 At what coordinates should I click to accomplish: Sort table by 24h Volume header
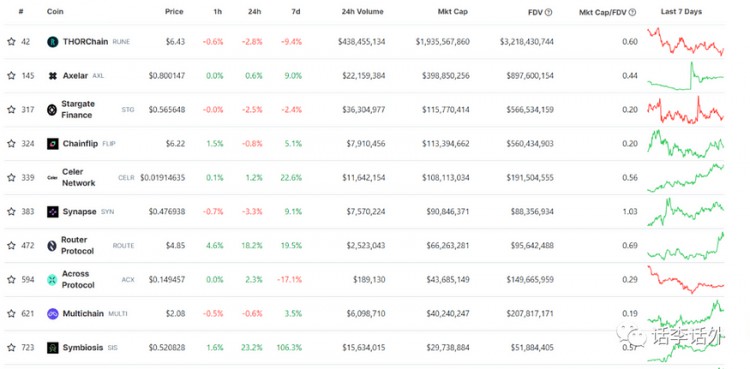pyautogui.click(x=363, y=11)
